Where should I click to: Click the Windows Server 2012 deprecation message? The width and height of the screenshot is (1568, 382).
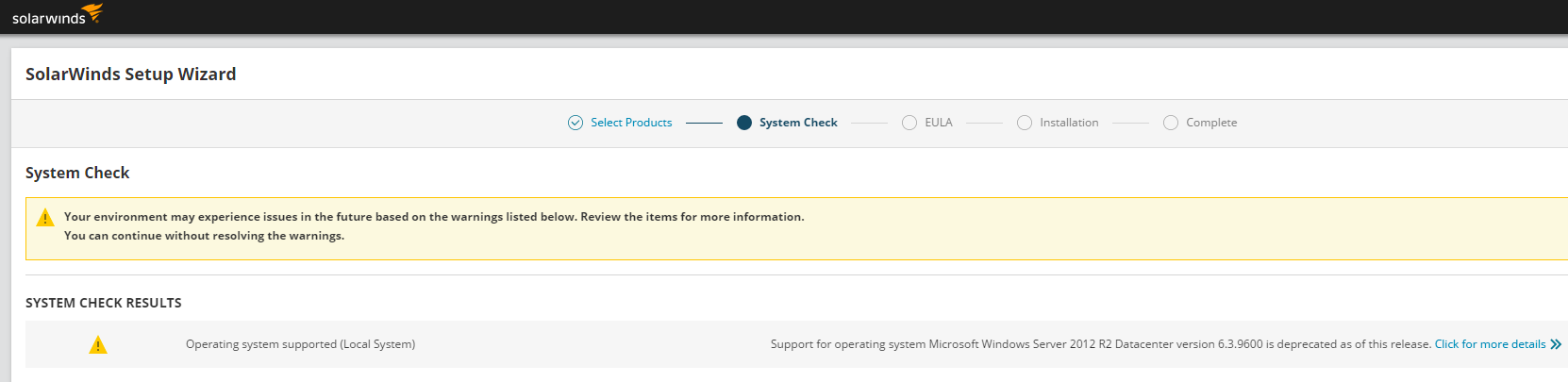(x=1100, y=344)
